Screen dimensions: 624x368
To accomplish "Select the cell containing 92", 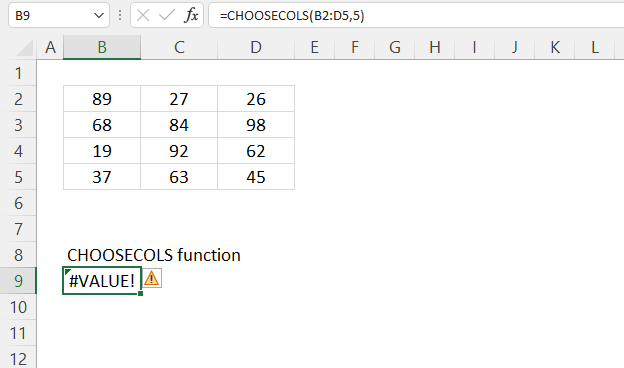I will (x=179, y=151).
